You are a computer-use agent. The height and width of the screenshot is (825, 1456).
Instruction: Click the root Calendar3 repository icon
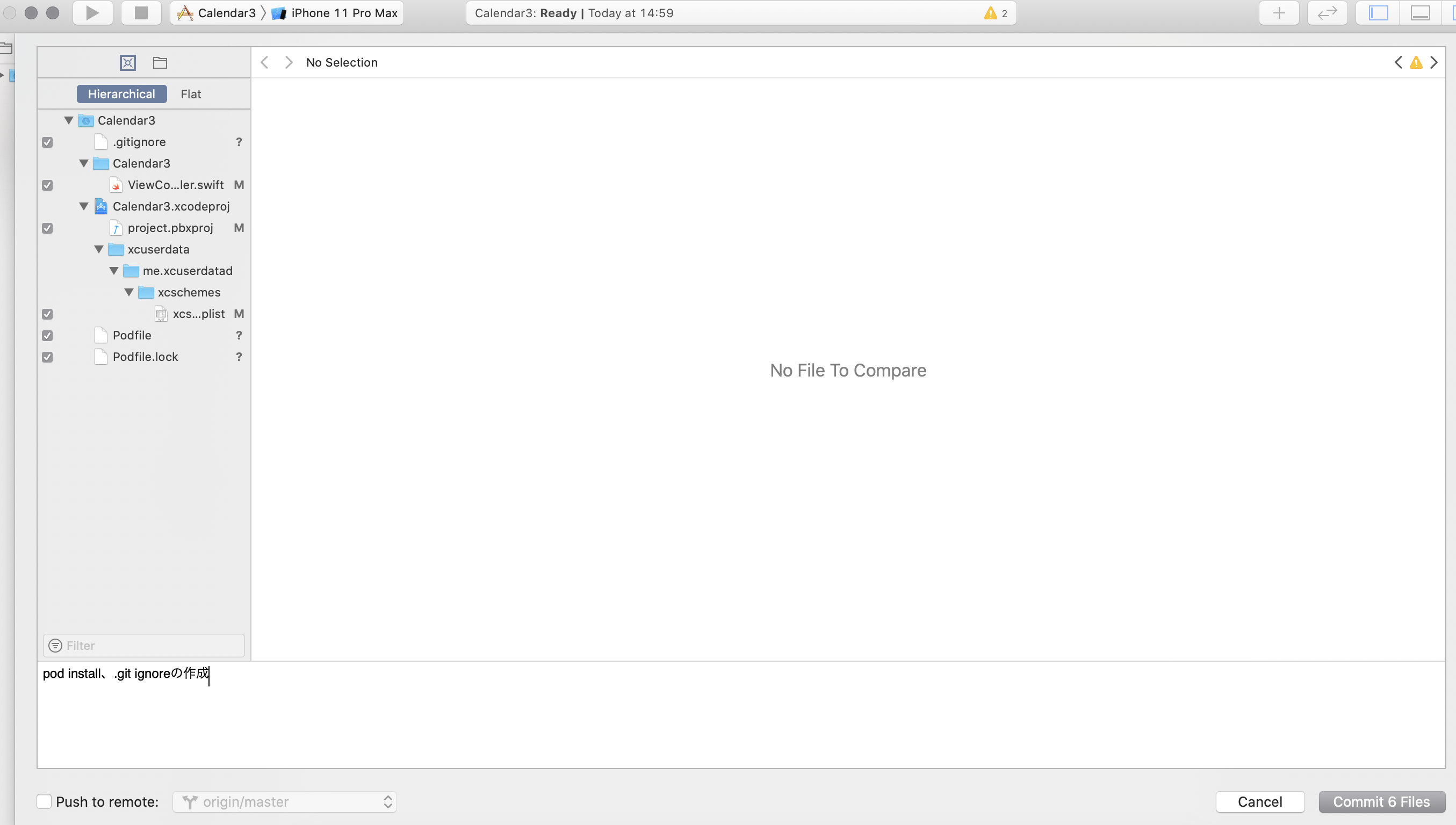click(86, 120)
